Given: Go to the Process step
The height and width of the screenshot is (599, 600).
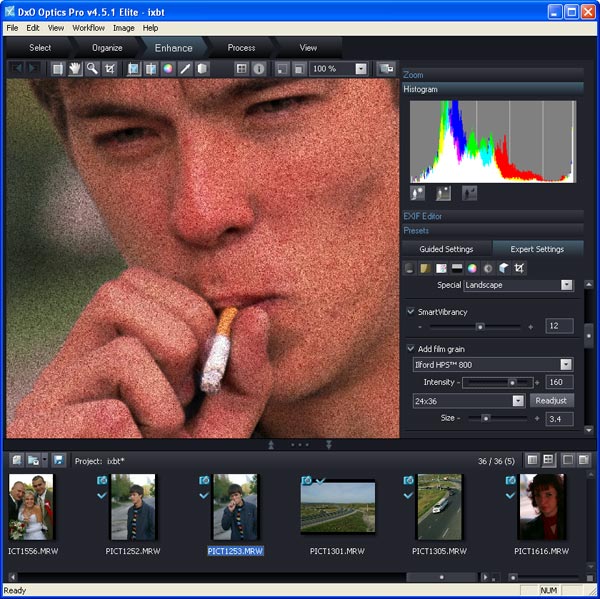Looking at the screenshot, I should click(x=241, y=47).
